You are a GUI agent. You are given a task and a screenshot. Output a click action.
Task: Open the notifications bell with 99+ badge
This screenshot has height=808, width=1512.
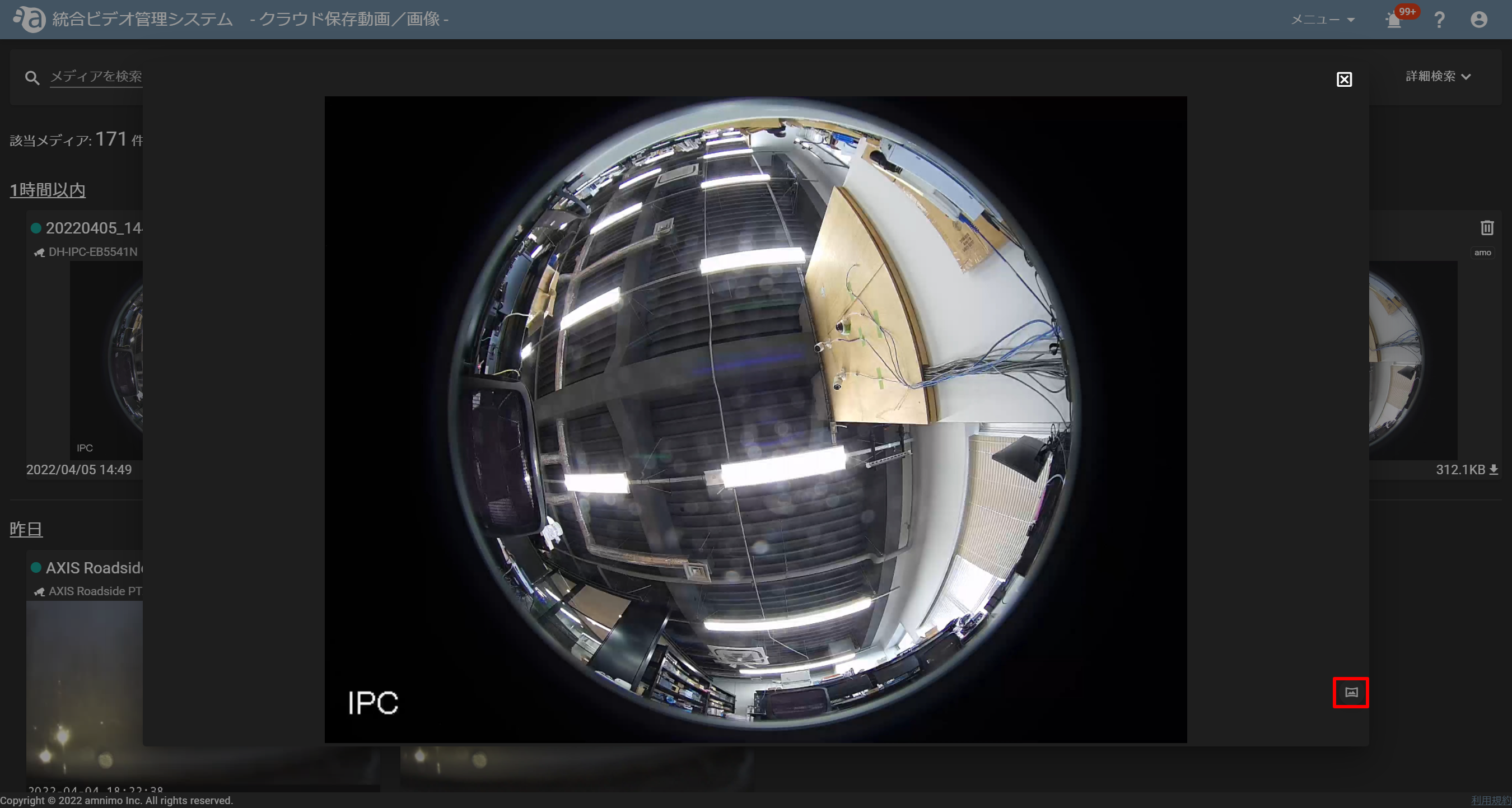(1394, 20)
